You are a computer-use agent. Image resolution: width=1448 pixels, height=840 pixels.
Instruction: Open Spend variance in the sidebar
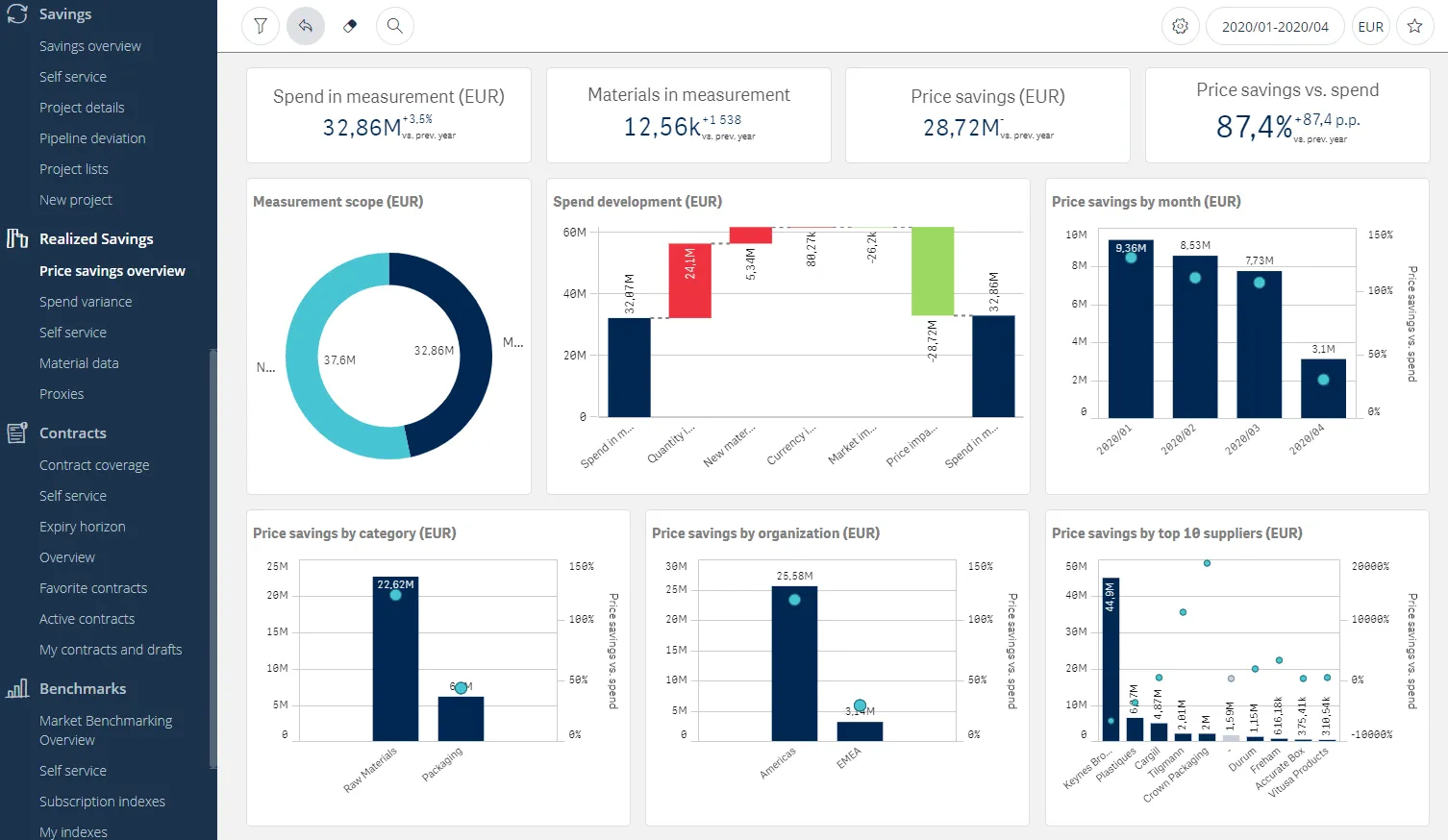coord(86,302)
